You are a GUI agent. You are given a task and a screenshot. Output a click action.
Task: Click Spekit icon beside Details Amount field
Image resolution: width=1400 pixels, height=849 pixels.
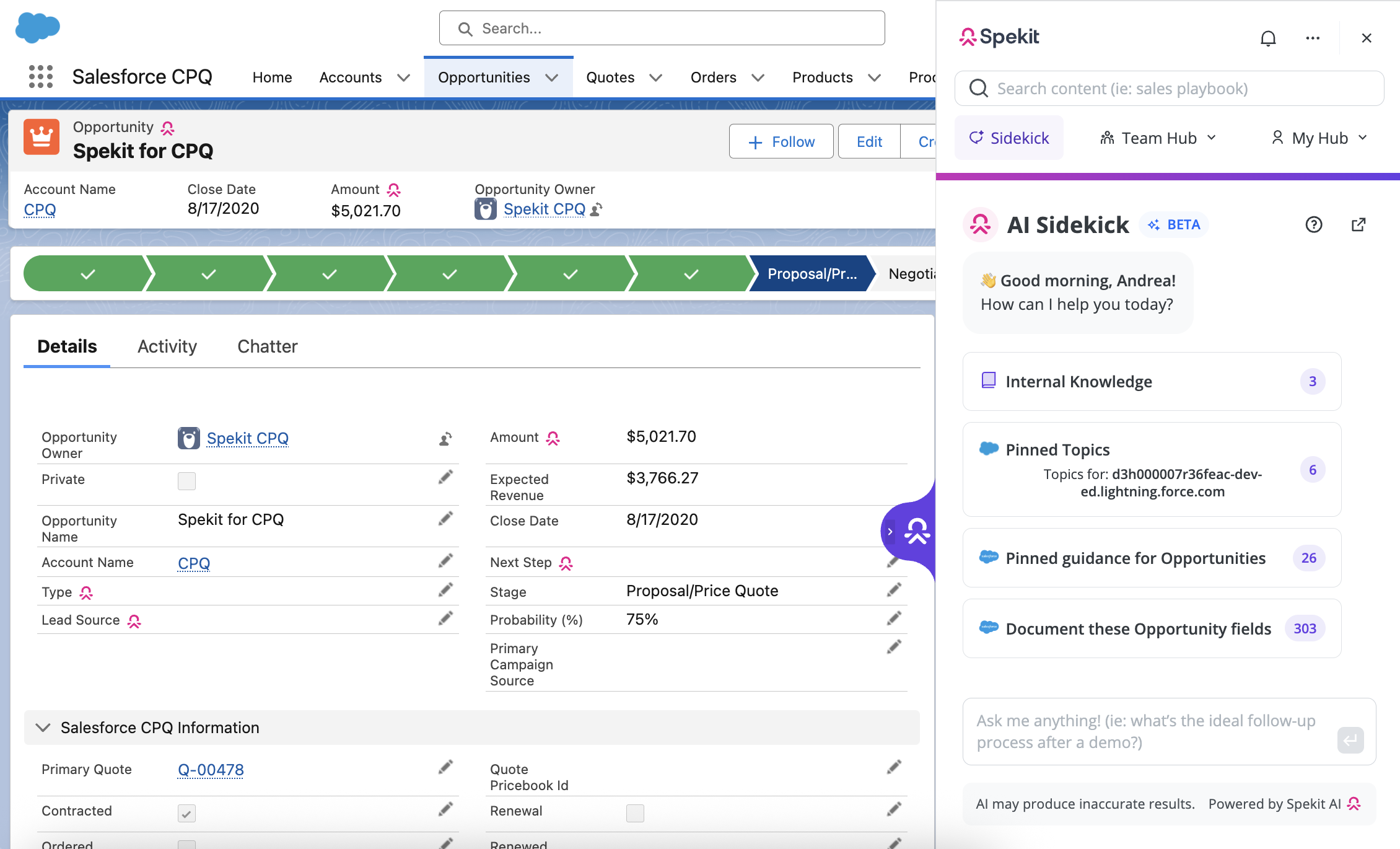pos(553,438)
